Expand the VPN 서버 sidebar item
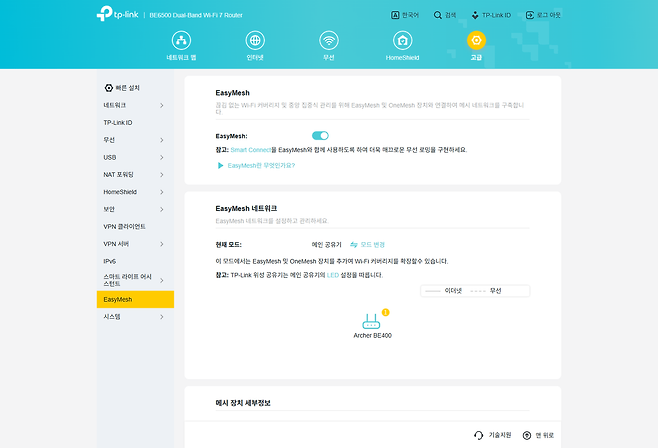 point(135,243)
